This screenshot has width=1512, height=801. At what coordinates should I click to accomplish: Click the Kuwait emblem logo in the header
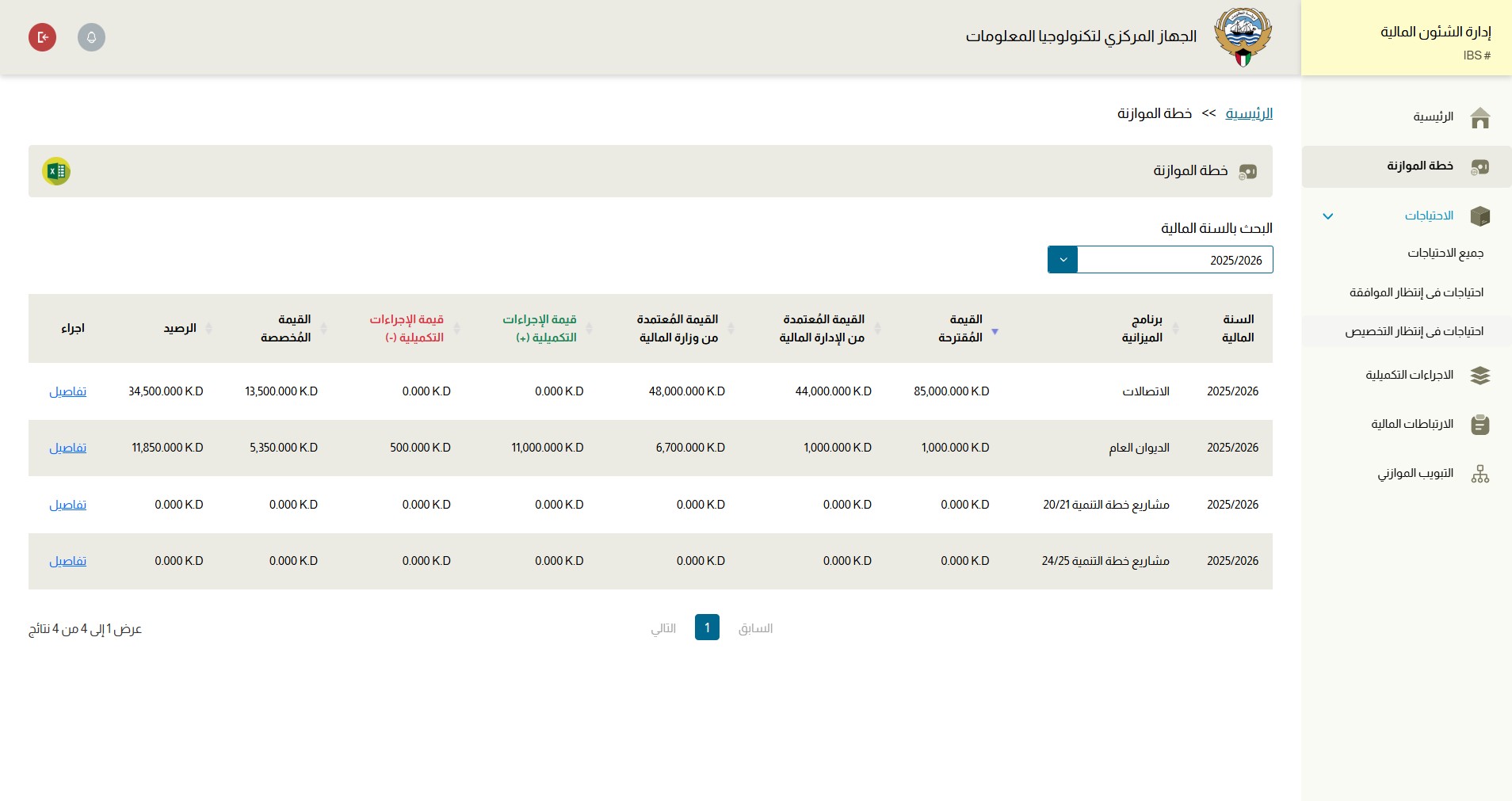point(1242,36)
